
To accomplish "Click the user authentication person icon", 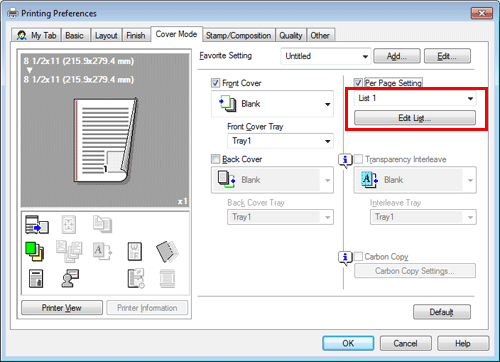I will [70, 278].
